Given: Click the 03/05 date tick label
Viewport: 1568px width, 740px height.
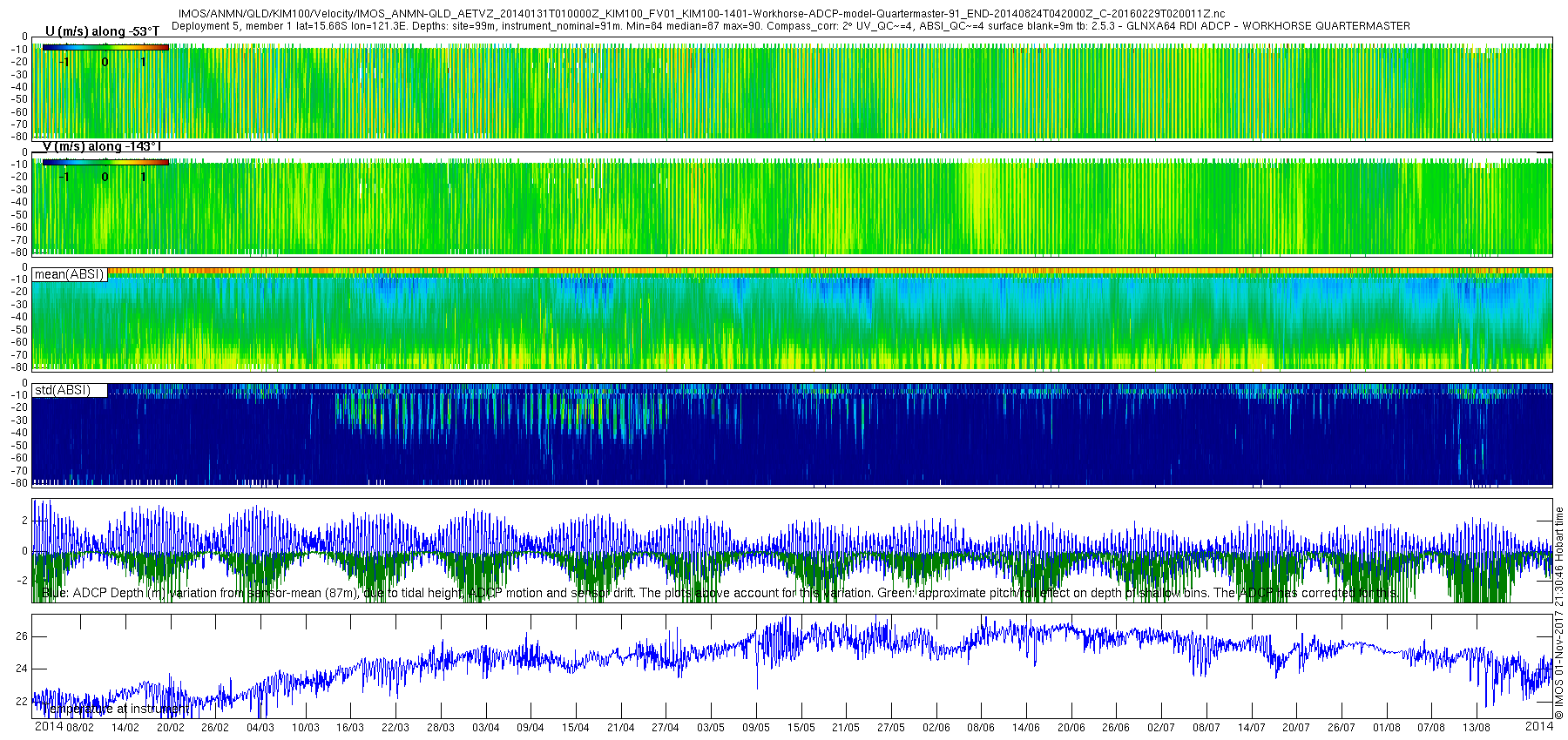Looking at the screenshot, I should [710, 728].
